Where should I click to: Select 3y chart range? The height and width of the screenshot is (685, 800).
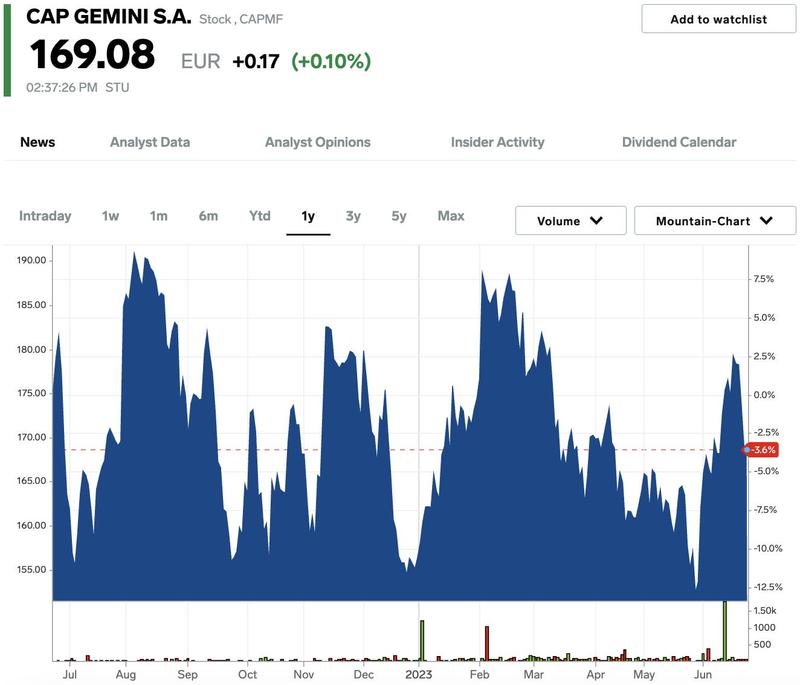[x=353, y=216]
